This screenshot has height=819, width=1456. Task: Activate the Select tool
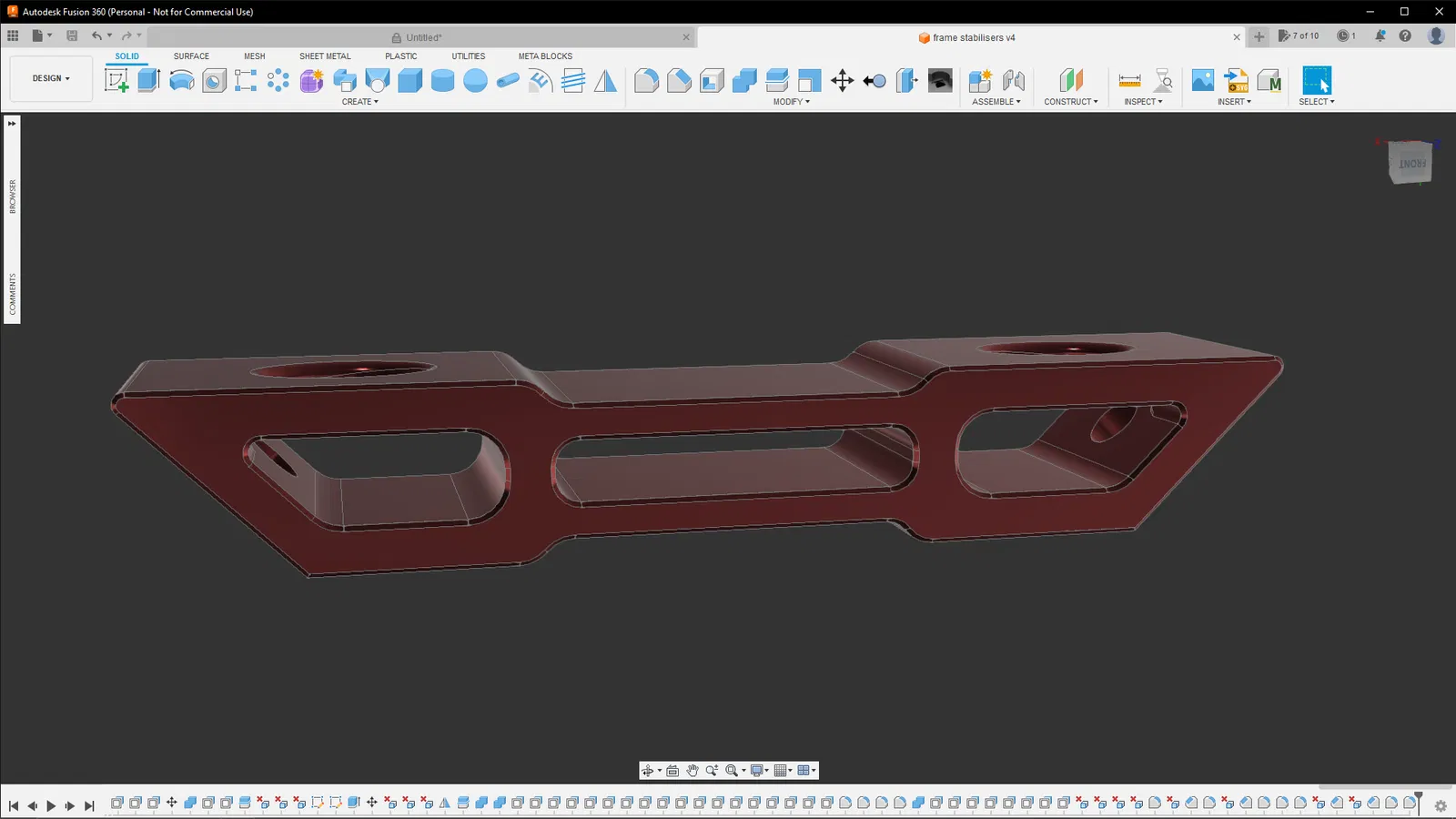[1317, 80]
